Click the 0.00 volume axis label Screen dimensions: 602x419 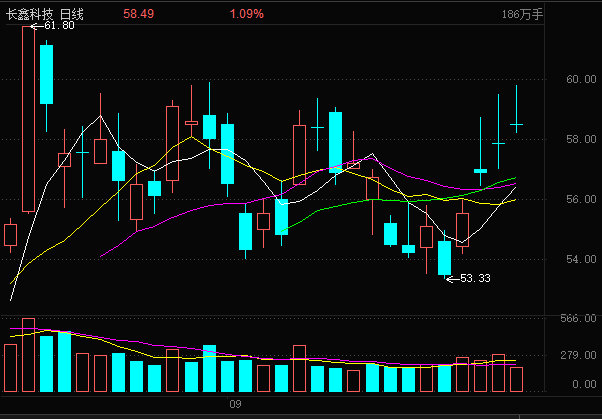[x=584, y=385]
